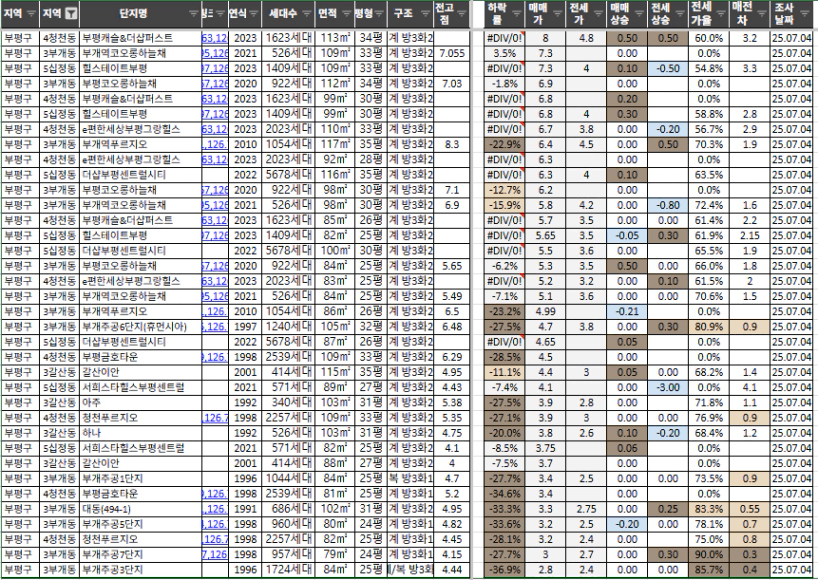Expand the 매매가 filter dropdown
818x580 pixels.
(558, 14)
